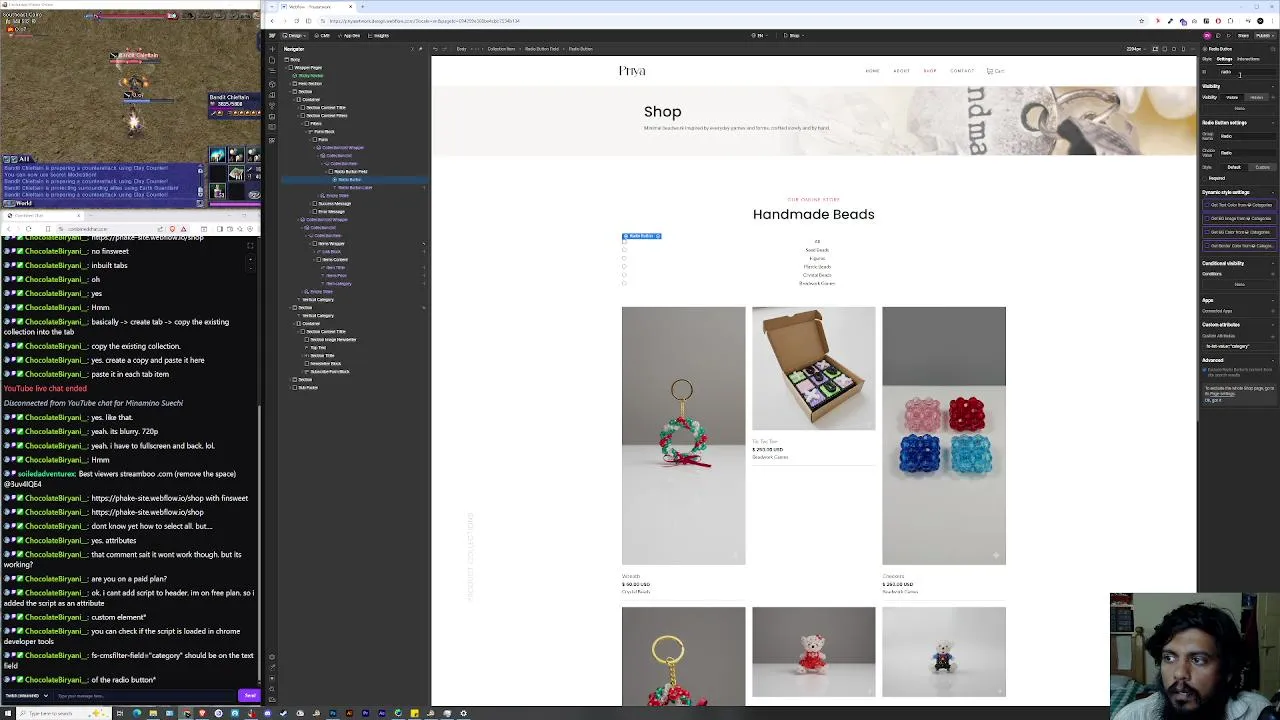
Task: Click the Wreath keychain product image
Action: pyautogui.click(x=683, y=435)
